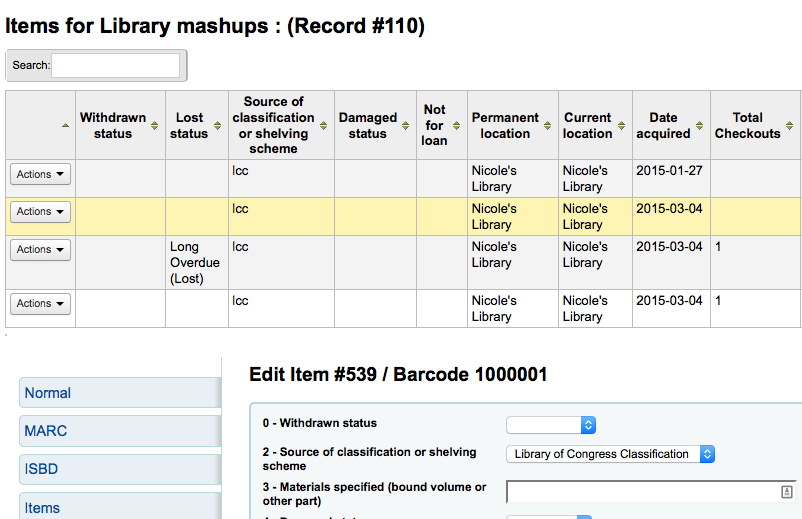
Task: Sort by Damaged status column arrows
Action: 406,125
